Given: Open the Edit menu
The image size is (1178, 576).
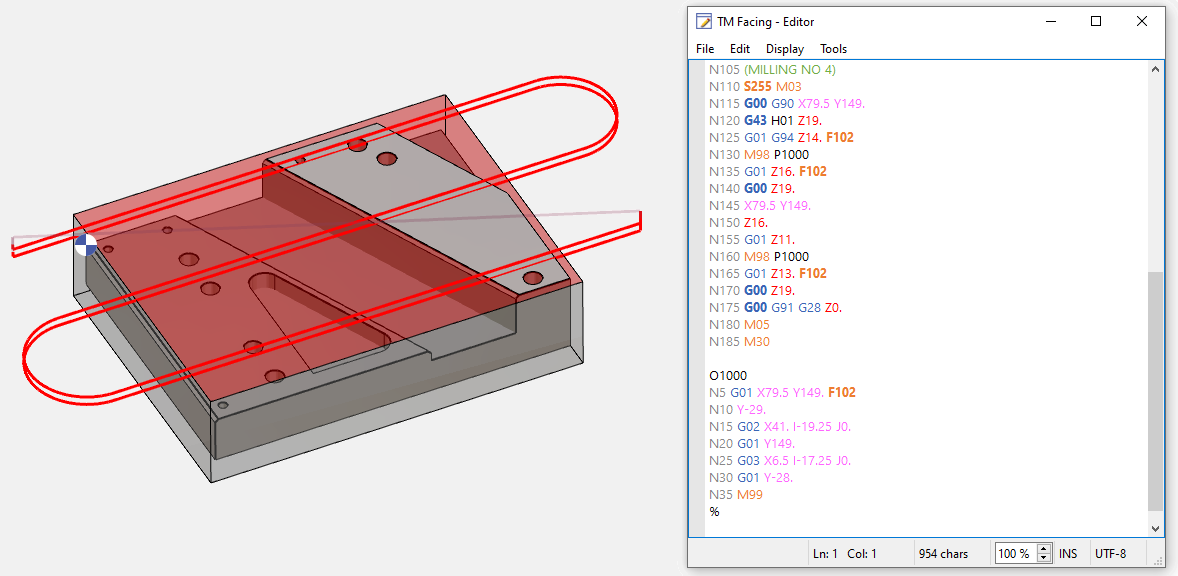Looking at the screenshot, I should point(740,48).
